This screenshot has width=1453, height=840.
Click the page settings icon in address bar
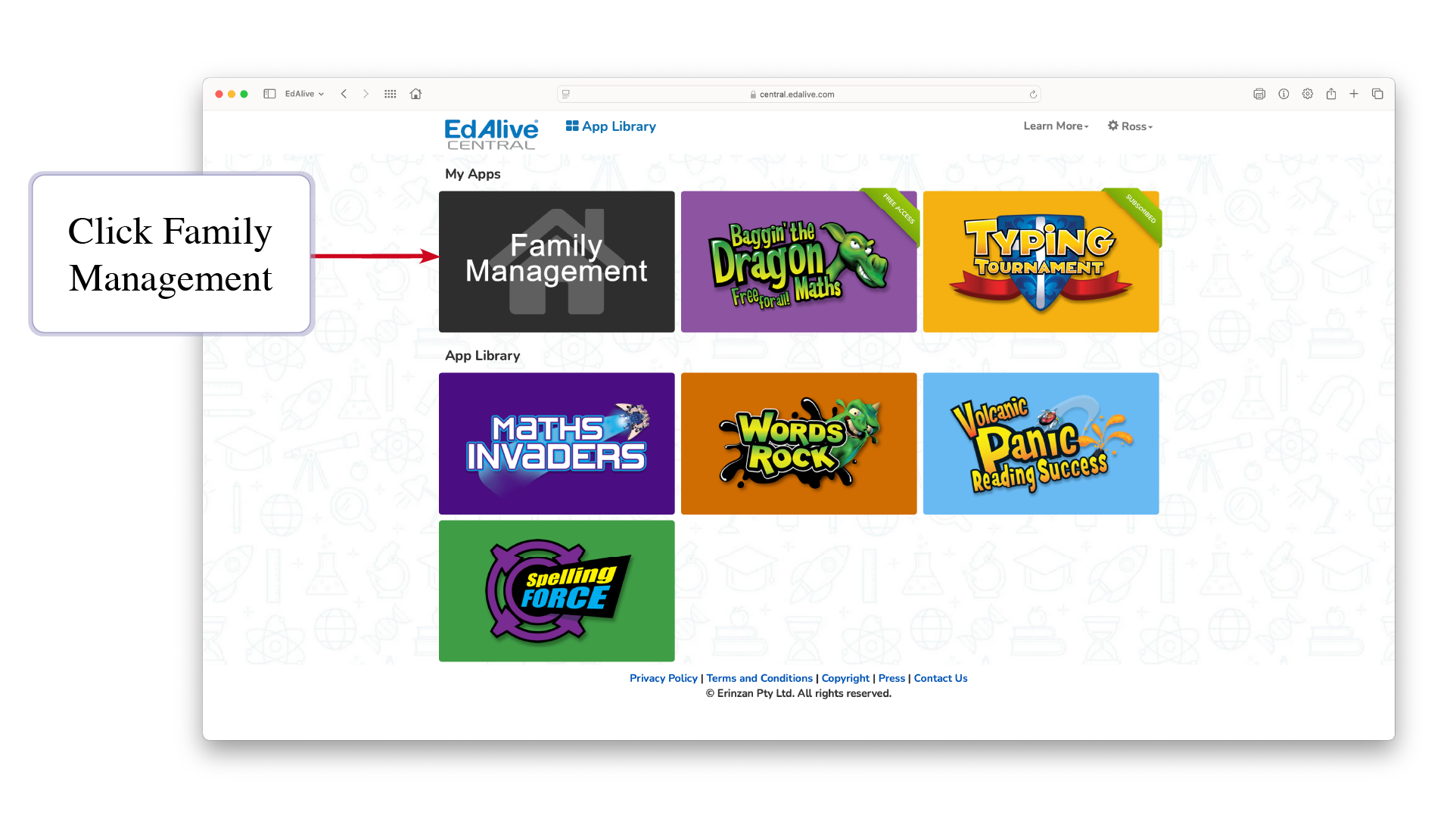pos(566,94)
